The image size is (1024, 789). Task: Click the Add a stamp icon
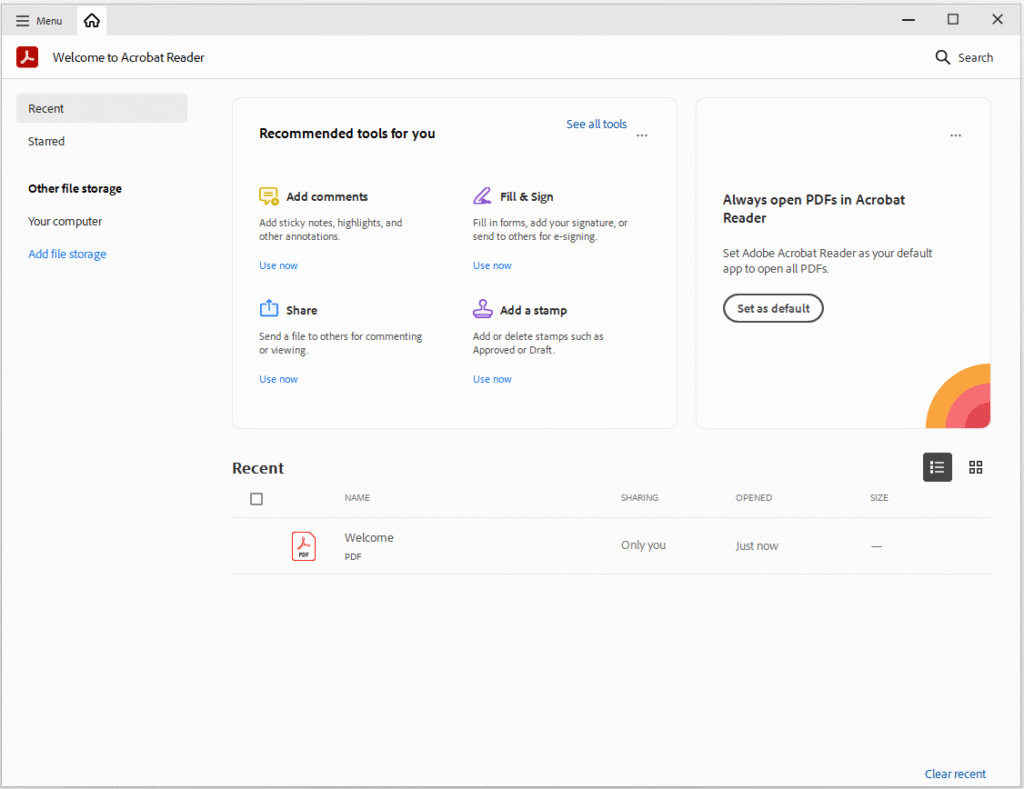pos(482,309)
